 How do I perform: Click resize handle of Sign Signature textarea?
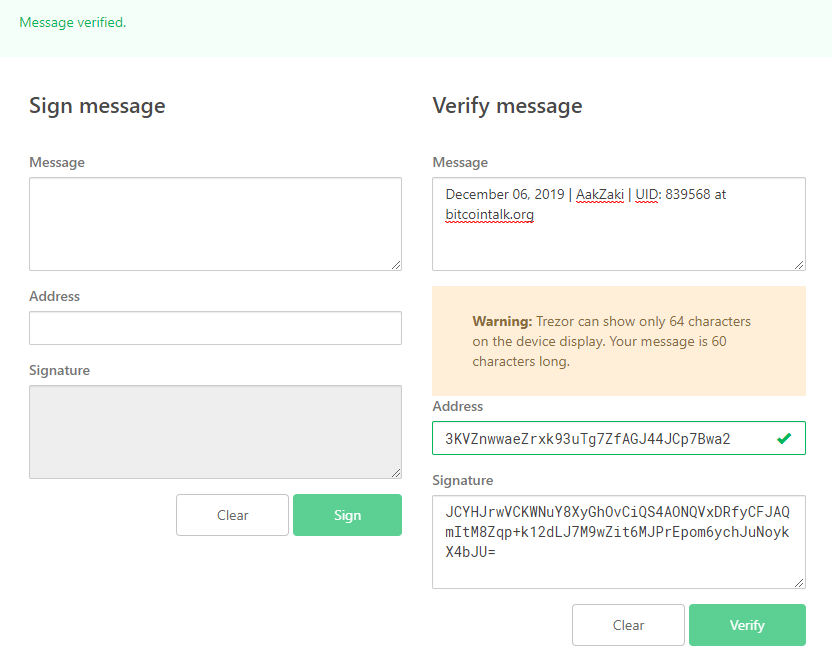click(x=396, y=473)
